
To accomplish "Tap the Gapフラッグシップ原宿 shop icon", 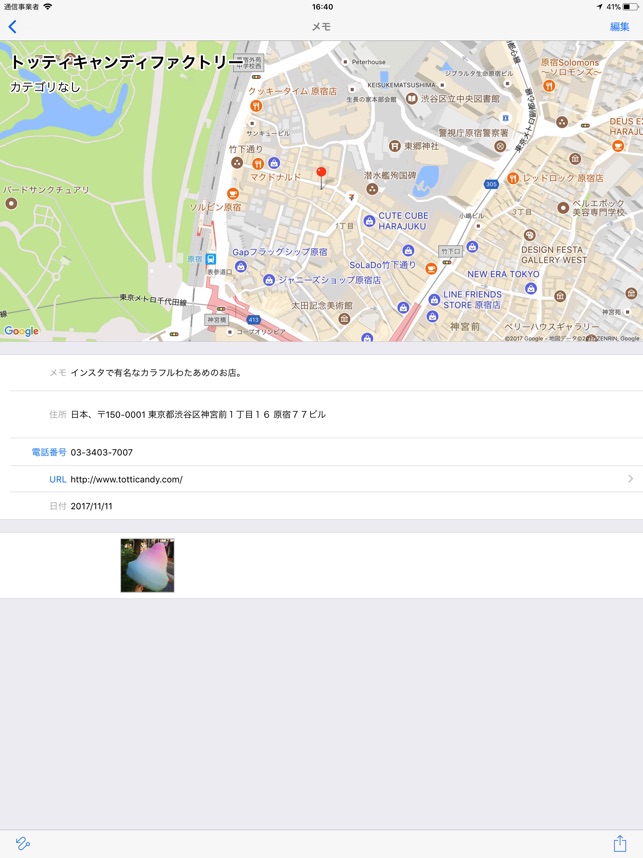I will [241, 266].
